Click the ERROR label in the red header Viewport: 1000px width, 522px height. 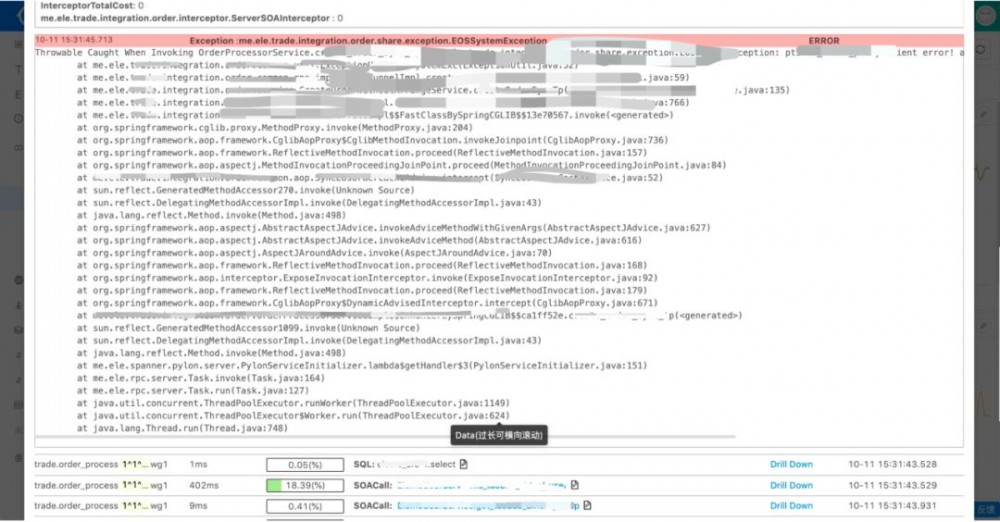pos(824,40)
